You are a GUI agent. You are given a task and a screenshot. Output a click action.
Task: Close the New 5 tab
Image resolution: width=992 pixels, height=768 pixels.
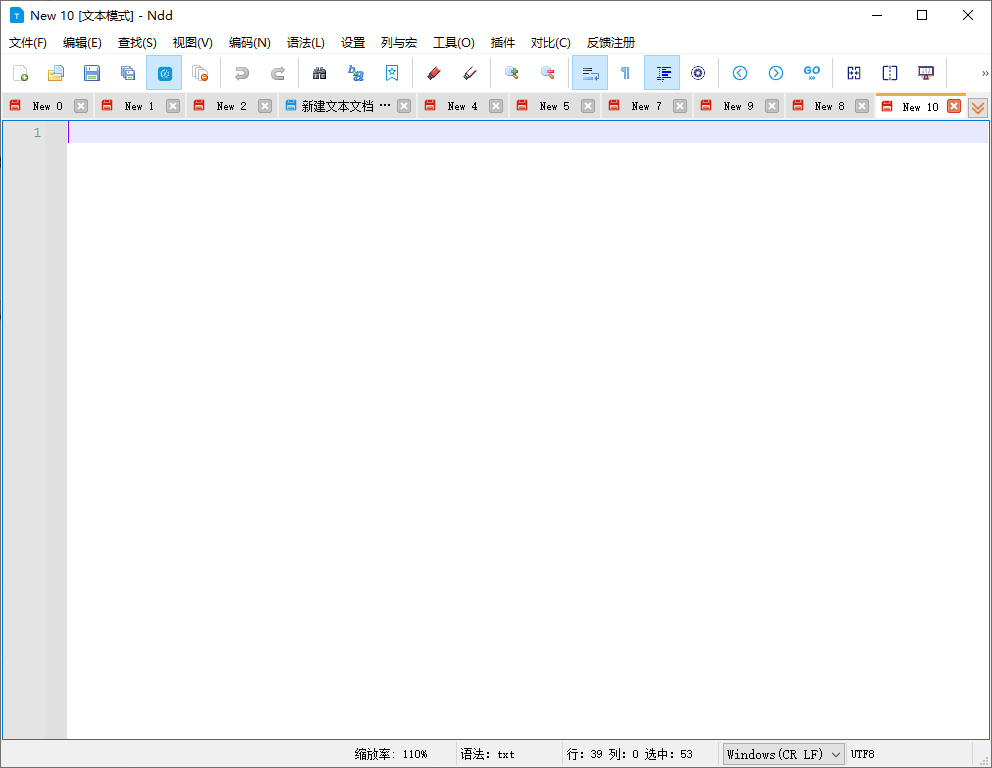click(x=588, y=106)
